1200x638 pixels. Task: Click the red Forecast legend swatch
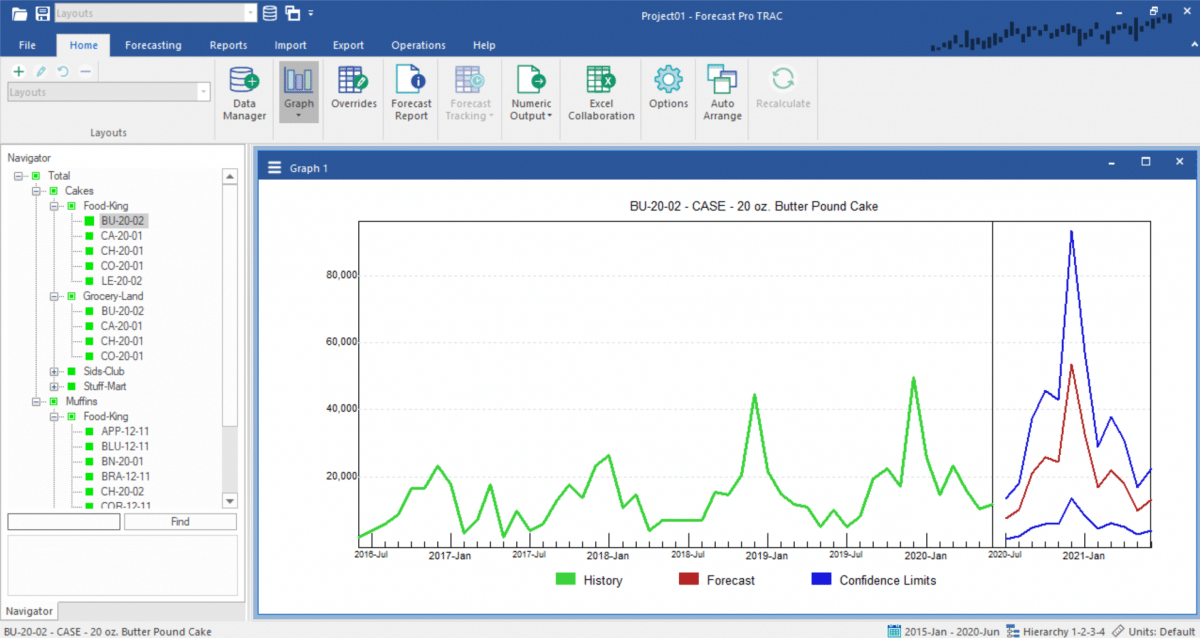[x=688, y=580]
